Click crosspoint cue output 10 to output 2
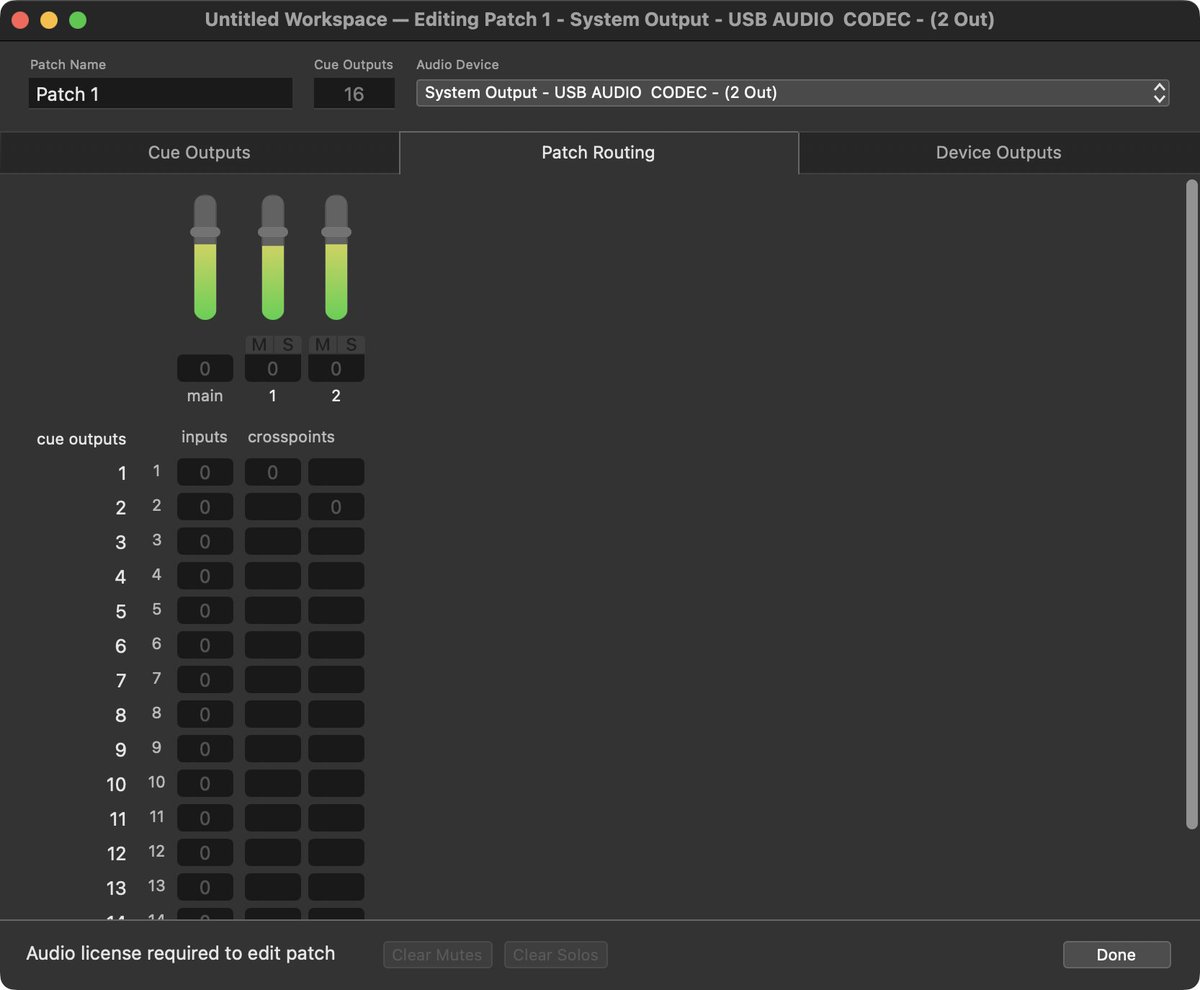 point(336,783)
